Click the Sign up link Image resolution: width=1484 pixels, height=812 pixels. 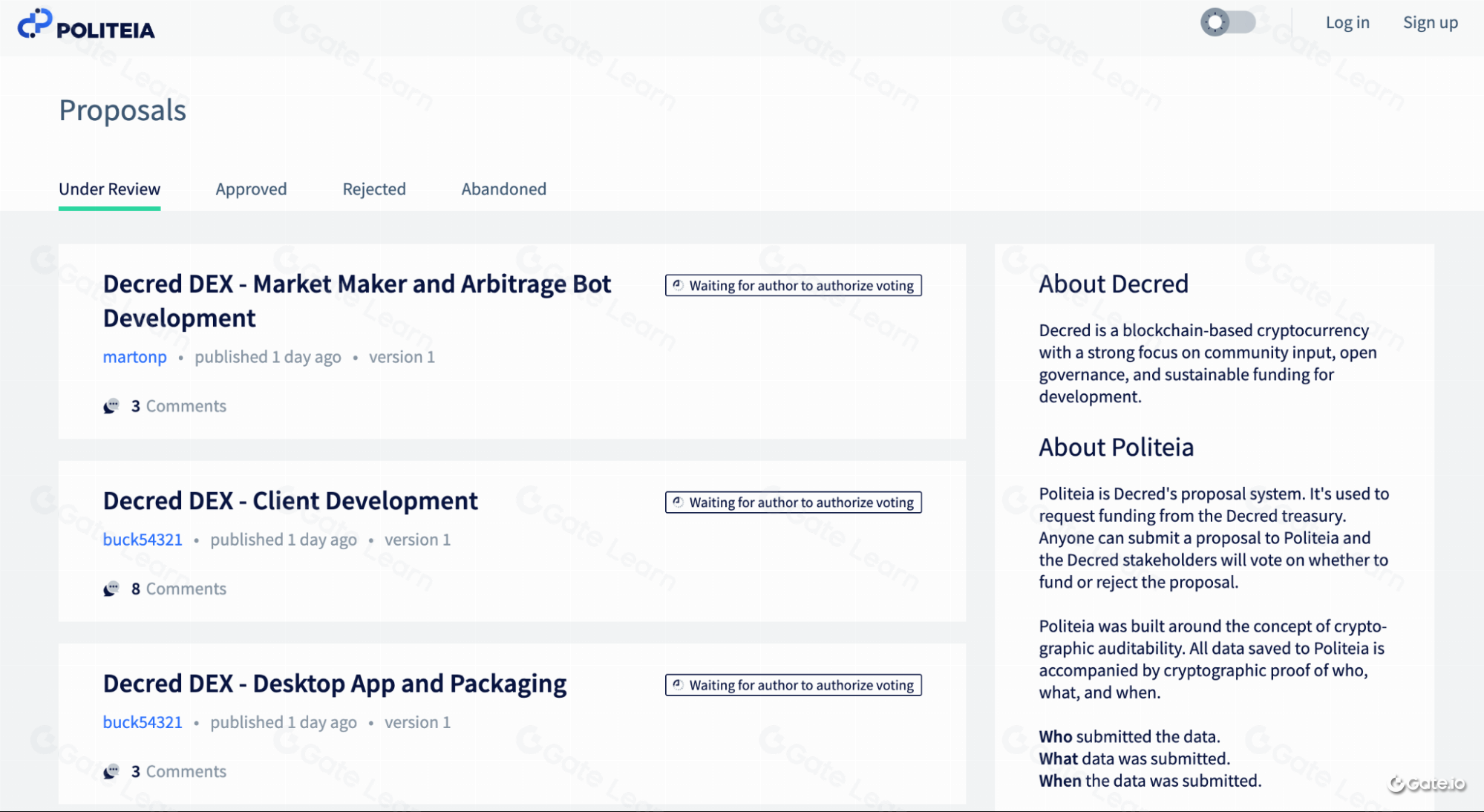[1430, 23]
